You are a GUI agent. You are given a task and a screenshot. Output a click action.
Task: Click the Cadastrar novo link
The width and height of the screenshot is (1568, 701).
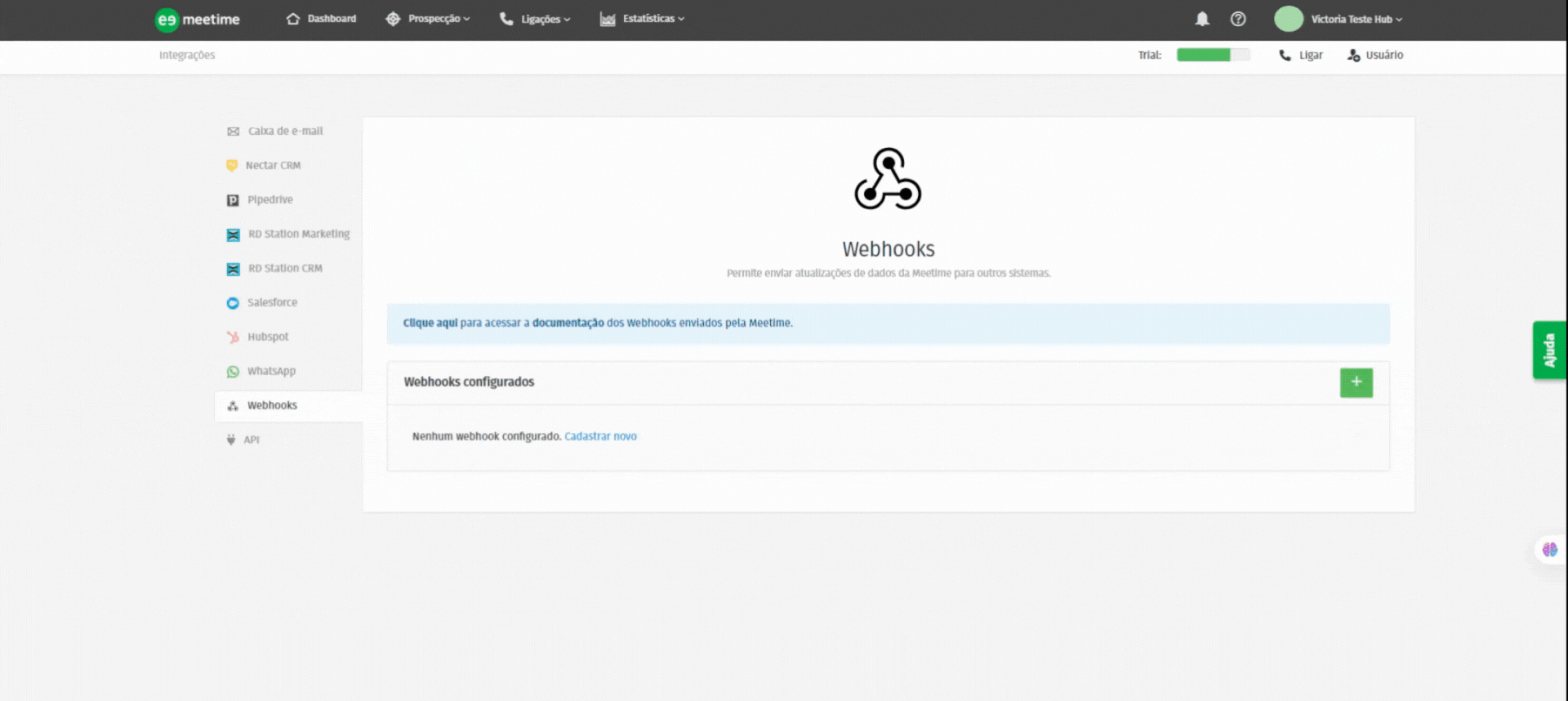(600, 437)
